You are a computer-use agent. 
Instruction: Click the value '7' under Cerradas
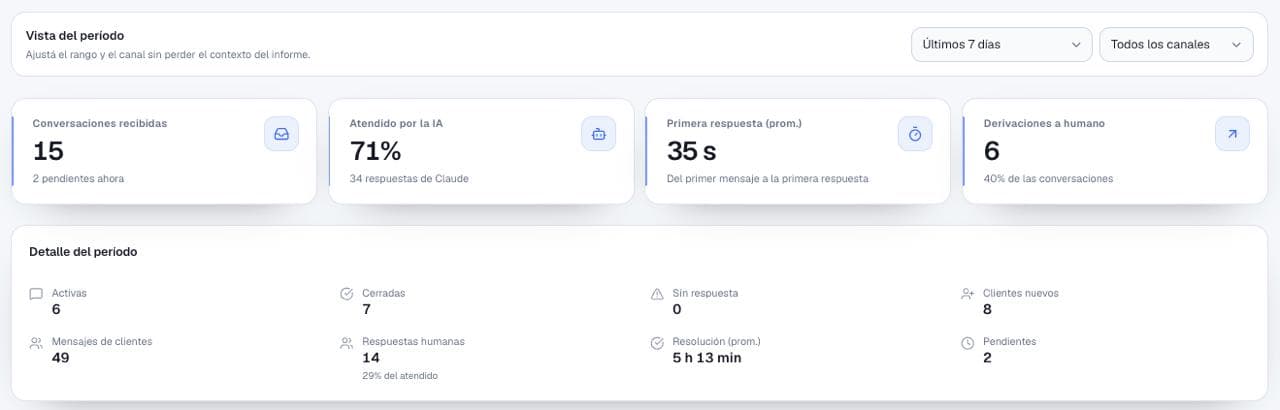click(x=367, y=309)
